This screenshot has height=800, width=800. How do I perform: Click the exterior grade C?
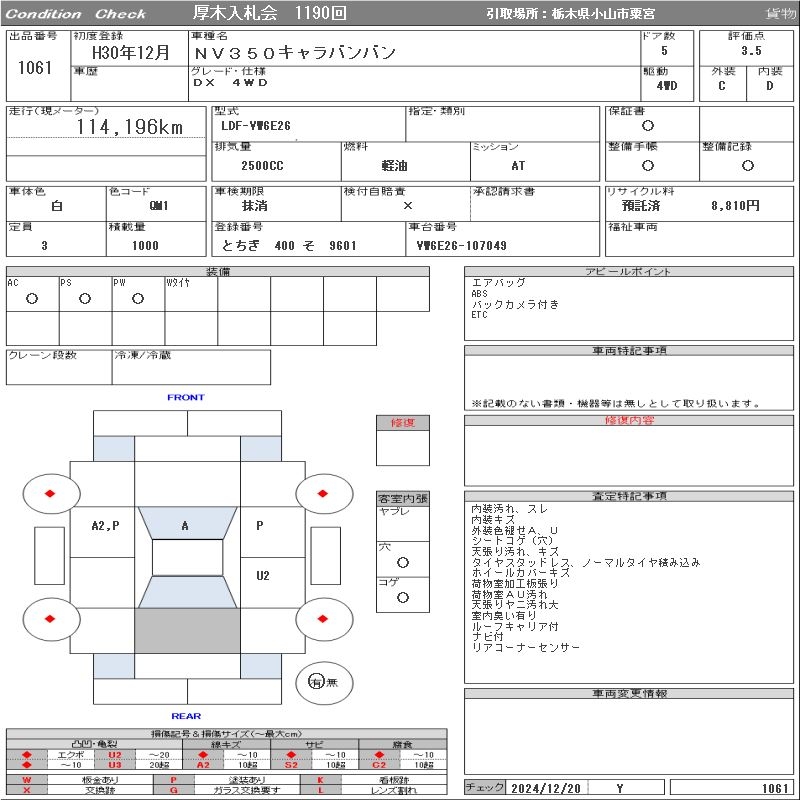722,85
